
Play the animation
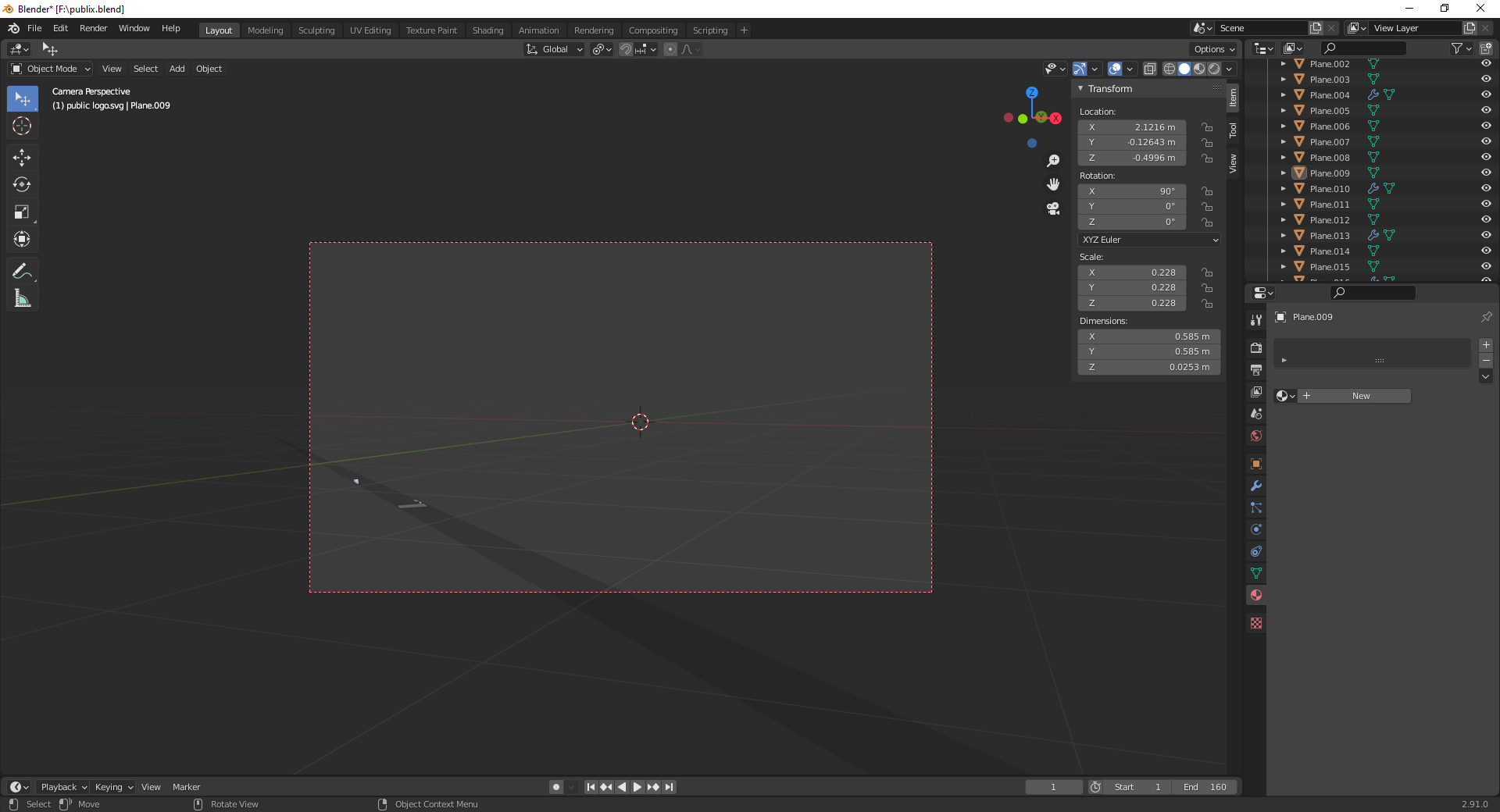pos(637,787)
